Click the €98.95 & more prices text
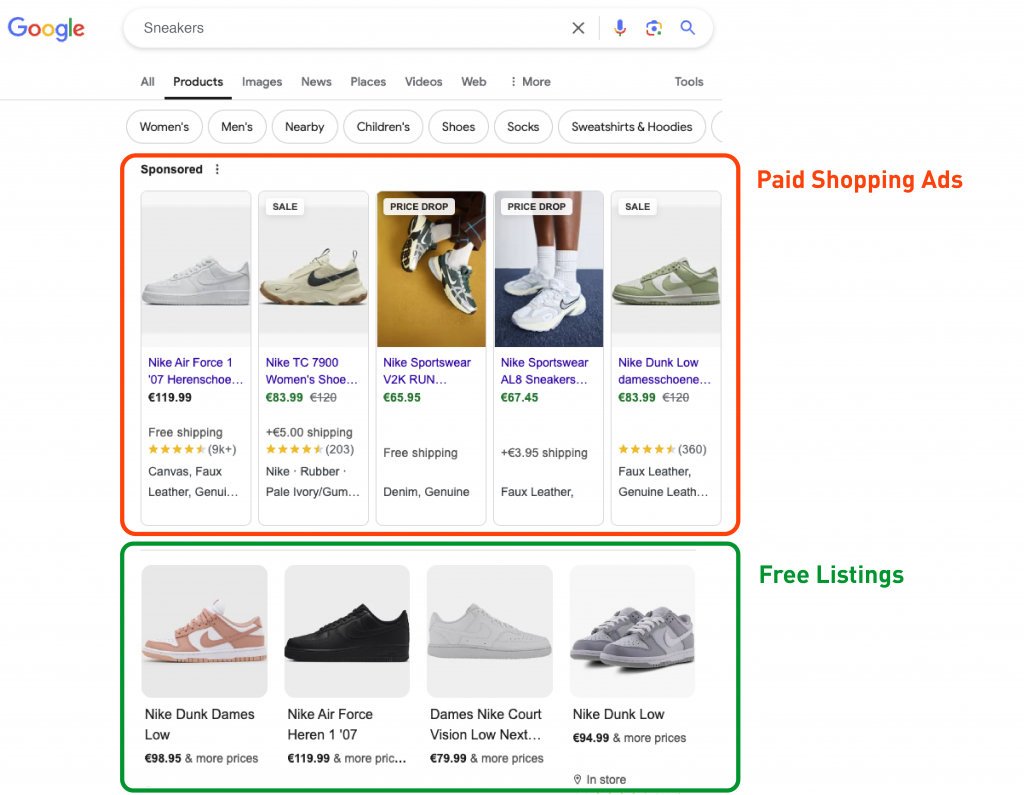Viewport: 1024px width, 795px height. click(x=201, y=758)
